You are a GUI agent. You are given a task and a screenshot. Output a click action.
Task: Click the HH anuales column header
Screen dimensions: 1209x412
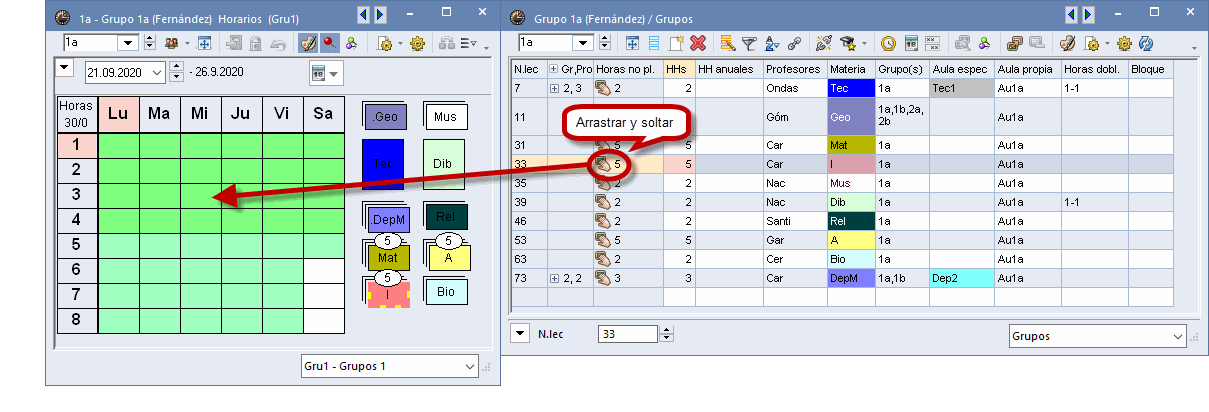coord(729,69)
